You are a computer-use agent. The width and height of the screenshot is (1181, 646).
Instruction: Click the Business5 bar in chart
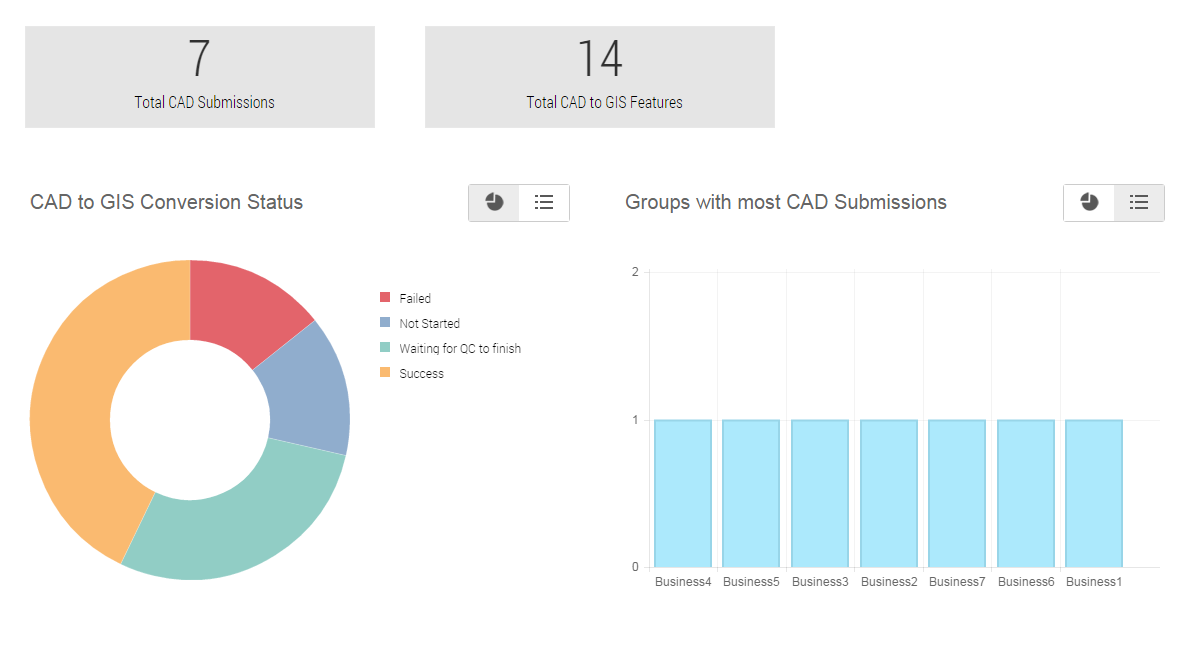coord(751,493)
